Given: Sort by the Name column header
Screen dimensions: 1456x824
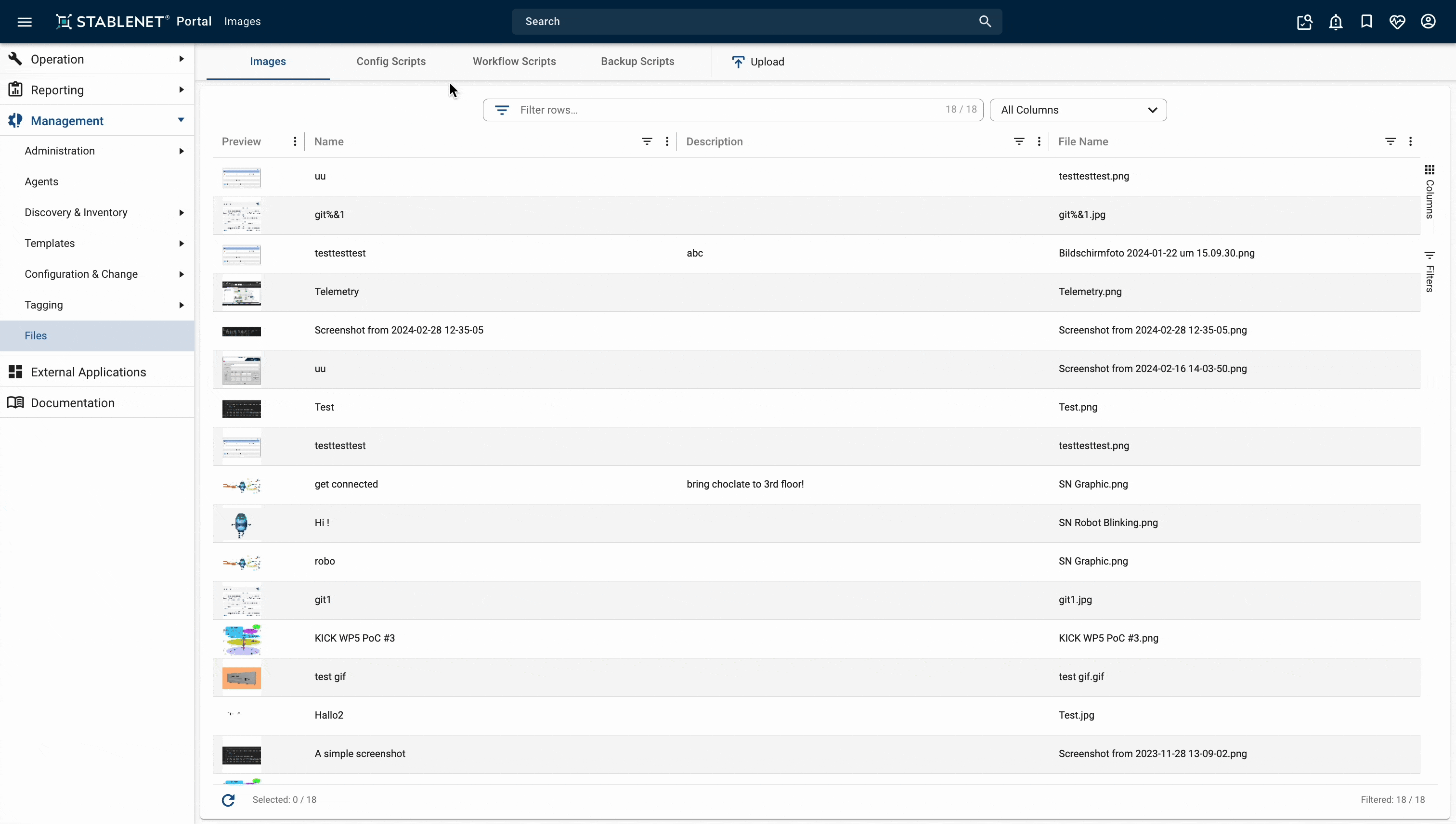Looking at the screenshot, I should [329, 142].
